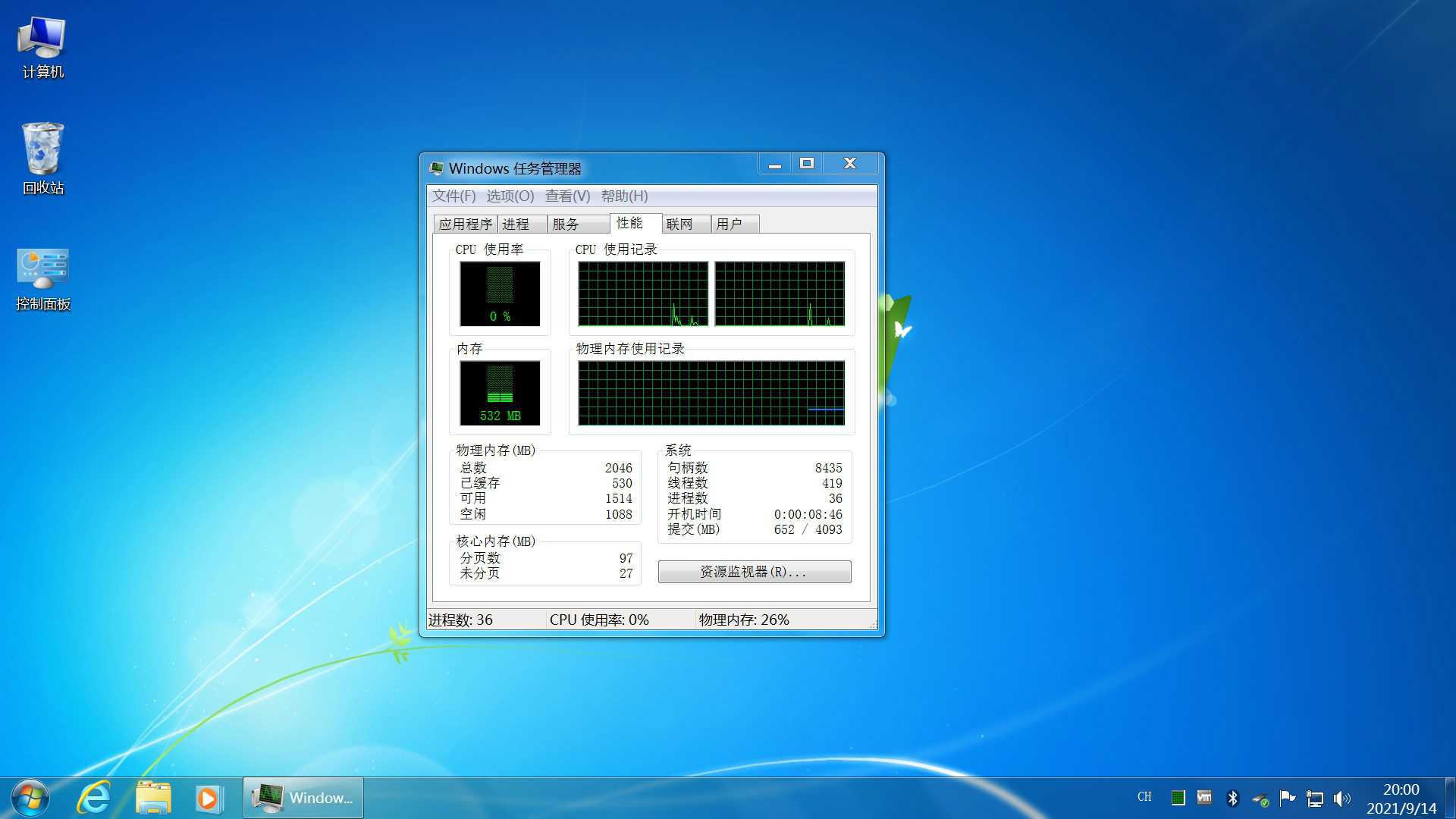This screenshot has width=1456, height=819.
Task: Click the CPU 使用率 graph icon
Action: 500,293
